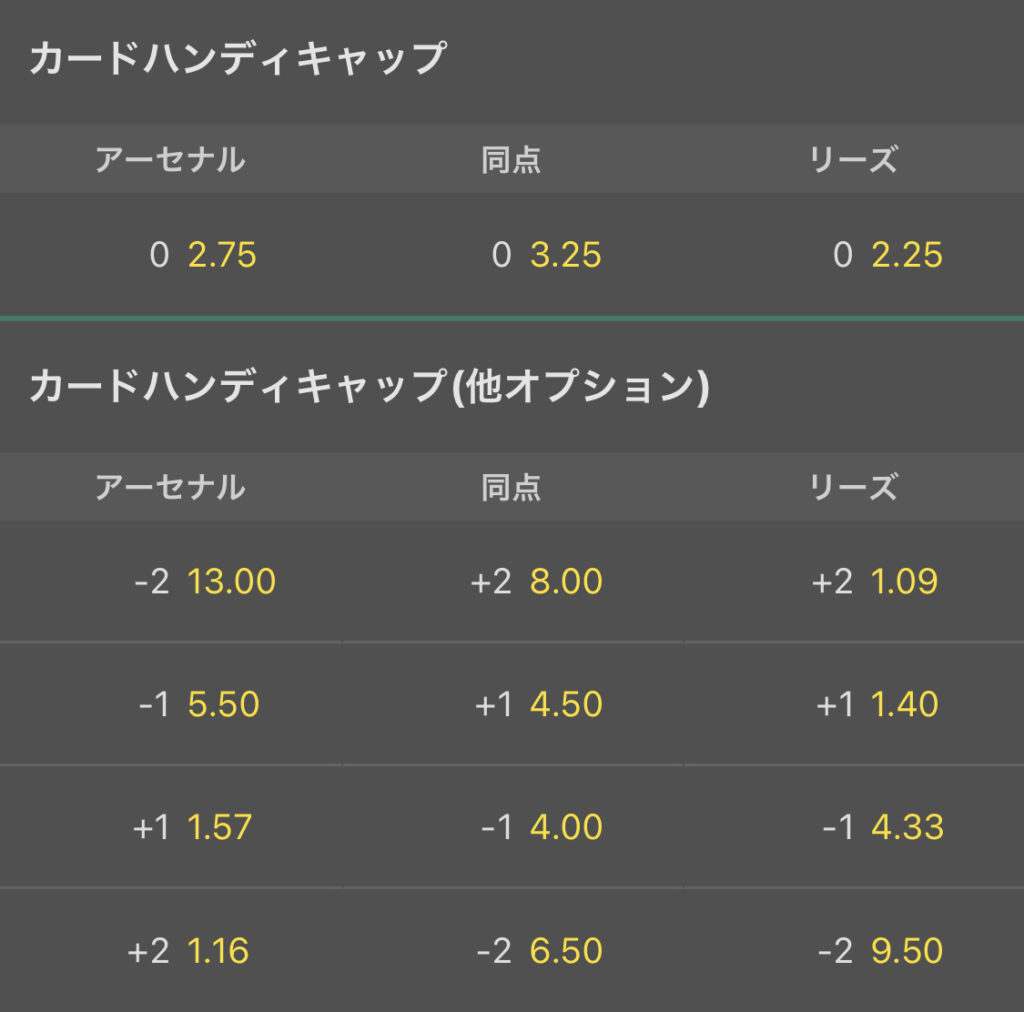This screenshot has height=1012, width=1024.
Task: Click the 同点 column label in the top section
Action: point(511,159)
